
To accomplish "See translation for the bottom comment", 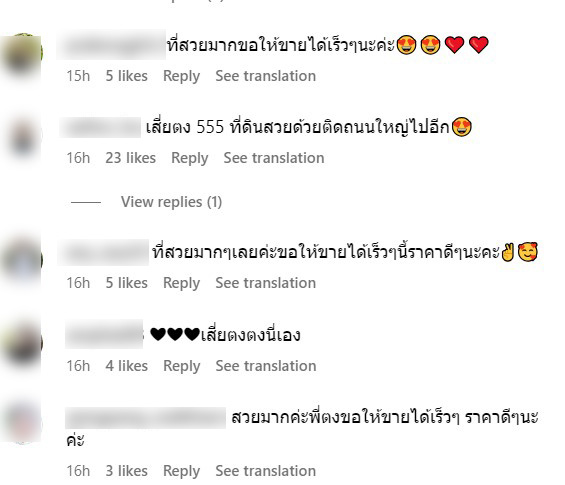I will [266, 471].
